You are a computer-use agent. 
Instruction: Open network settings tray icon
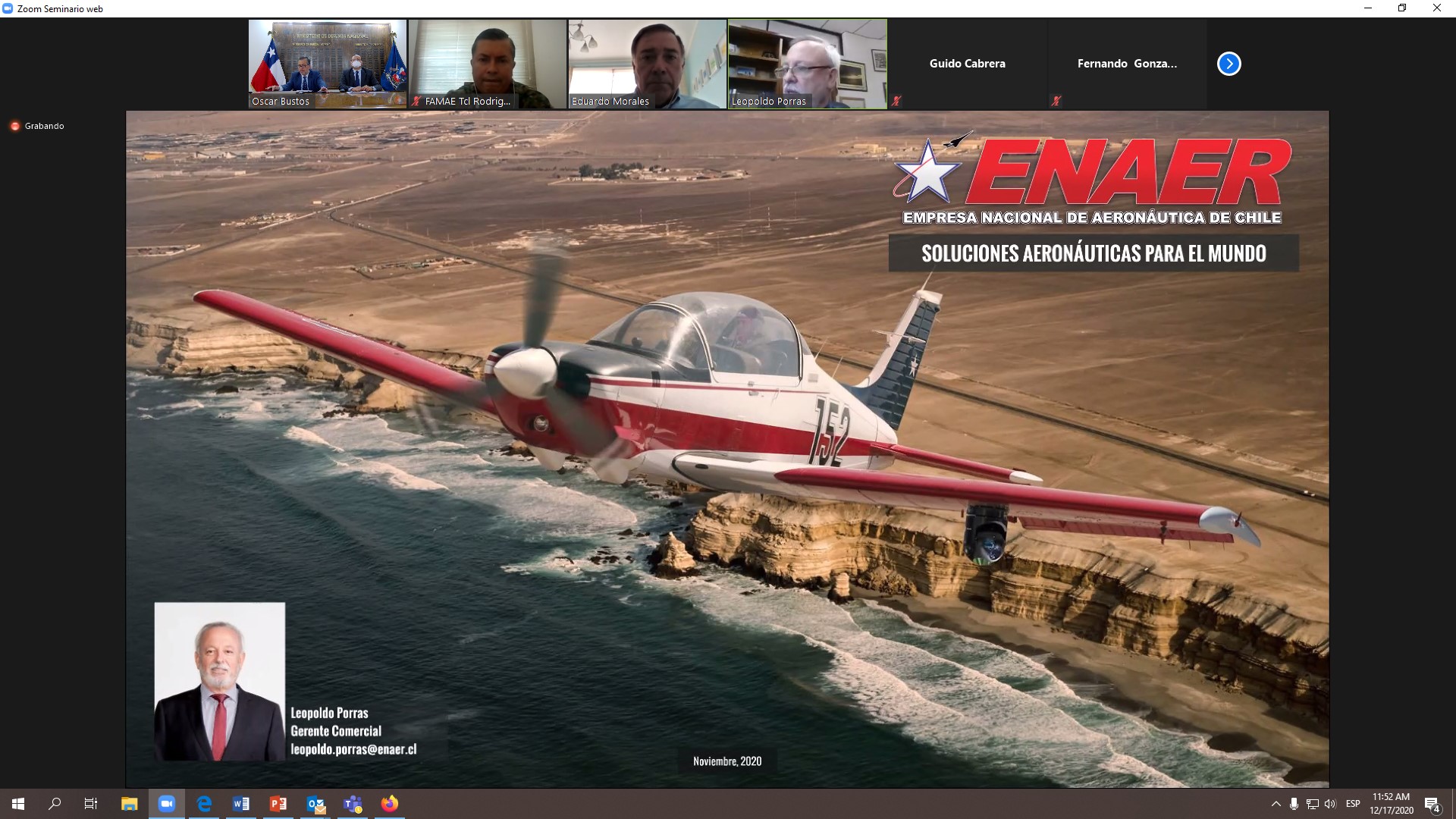(1313, 804)
